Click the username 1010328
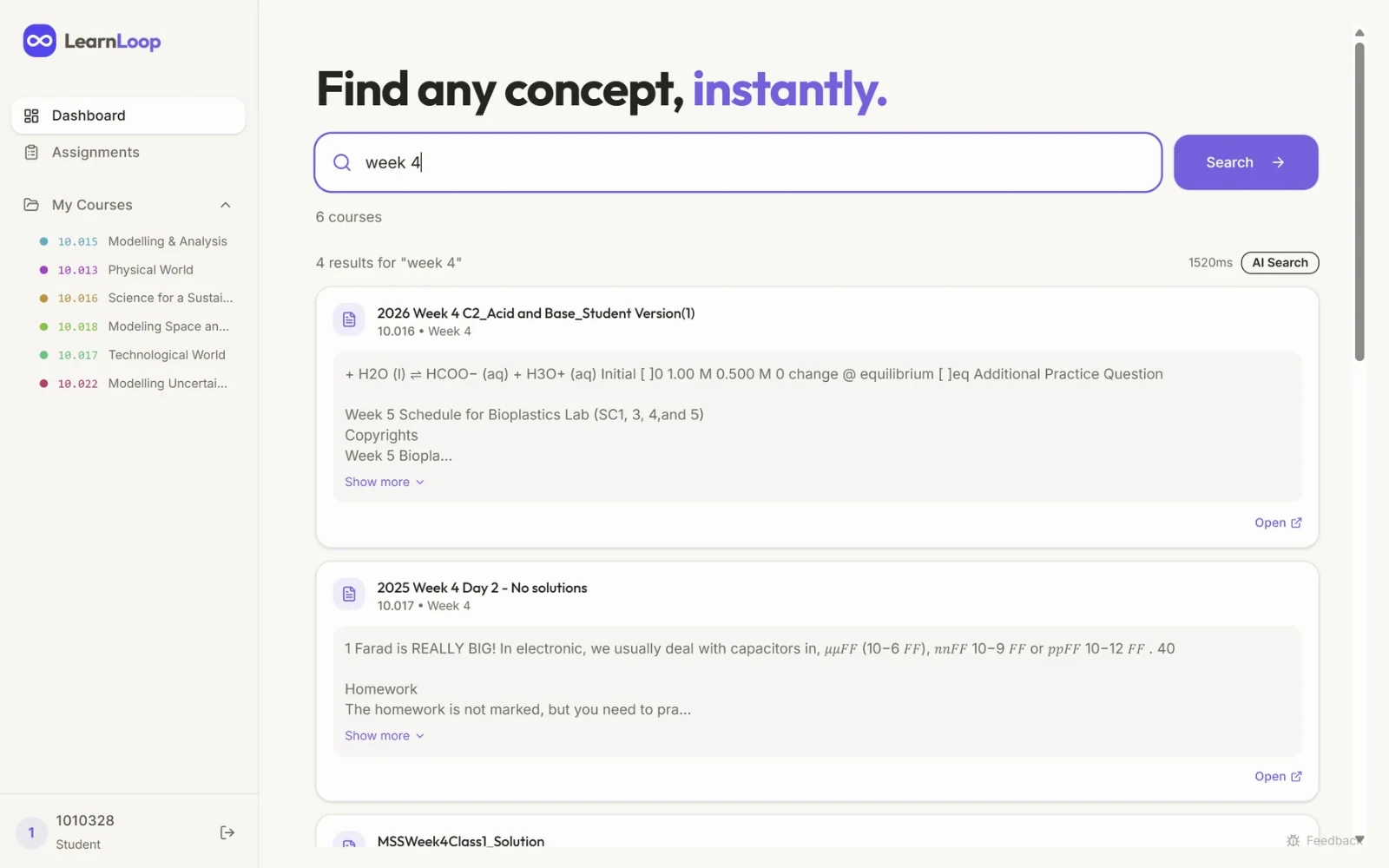The height and width of the screenshot is (868, 1389). pos(85,820)
